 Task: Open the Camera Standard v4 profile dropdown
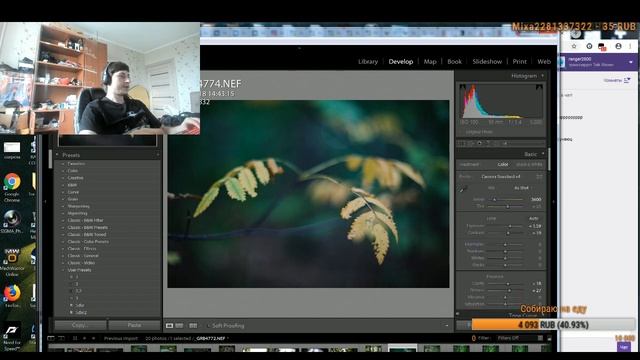(x=500, y=177)
